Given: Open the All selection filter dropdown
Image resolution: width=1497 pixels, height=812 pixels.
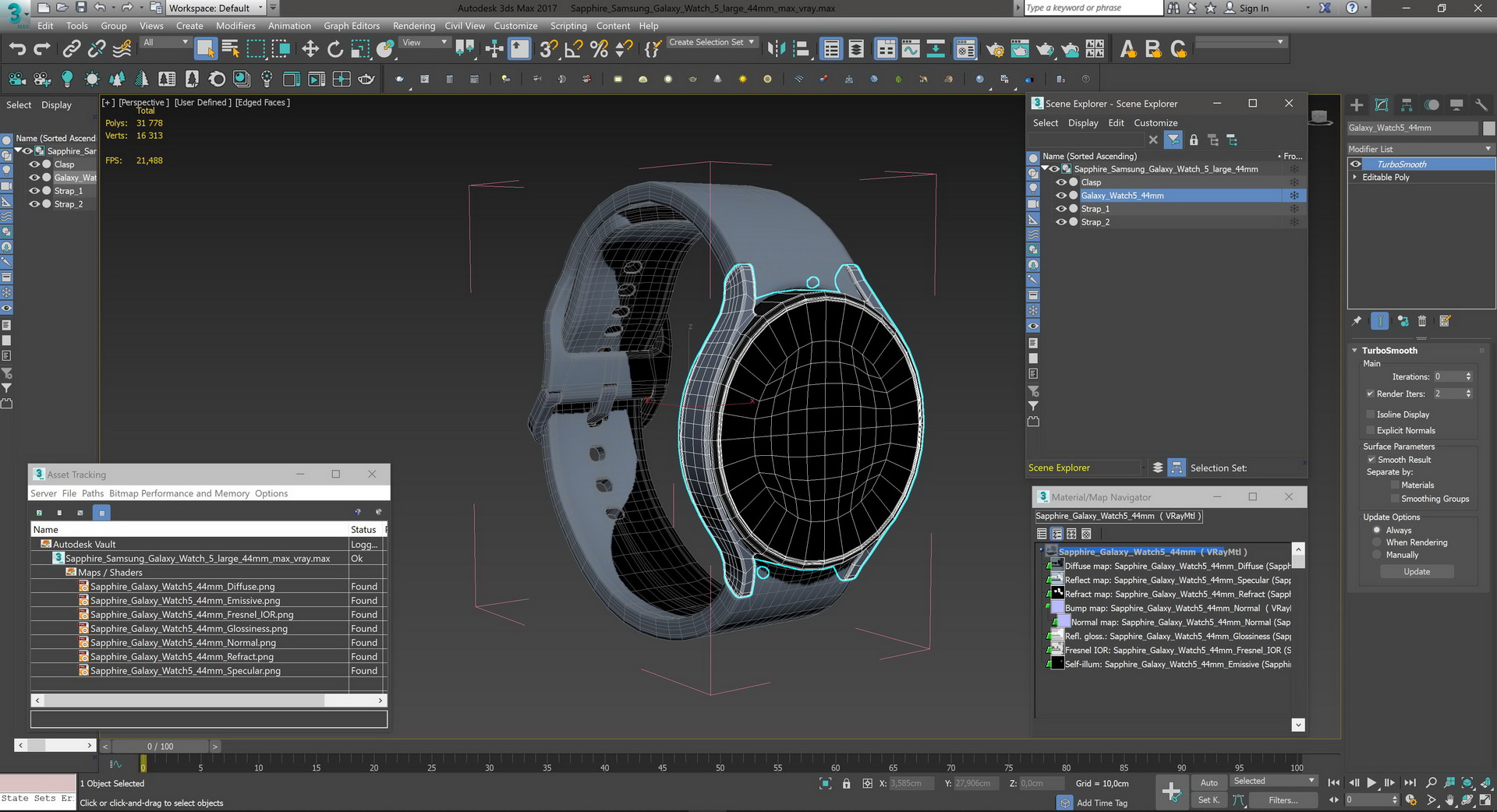Looking at the screenshot, I should pos(165,43).
